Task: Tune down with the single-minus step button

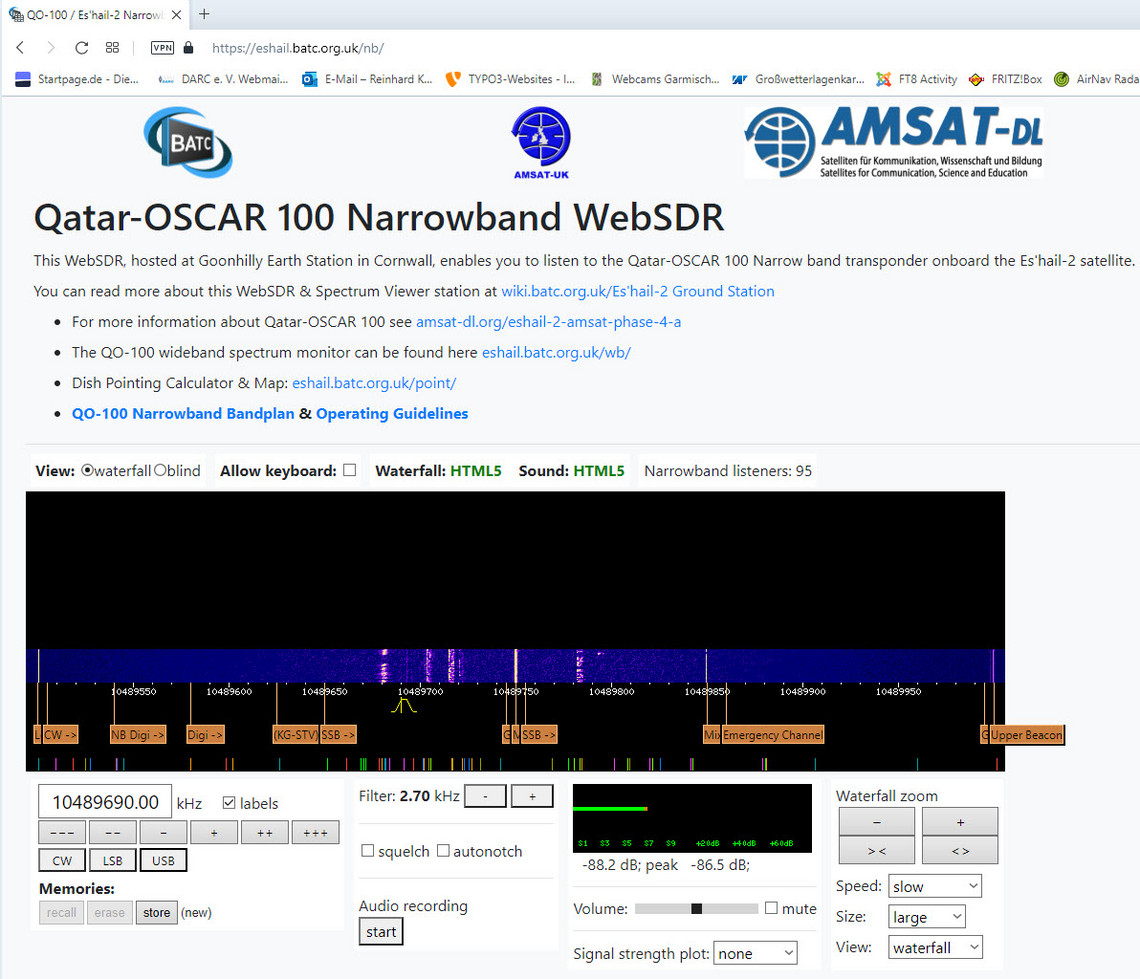Action: [x=163, y=833]
